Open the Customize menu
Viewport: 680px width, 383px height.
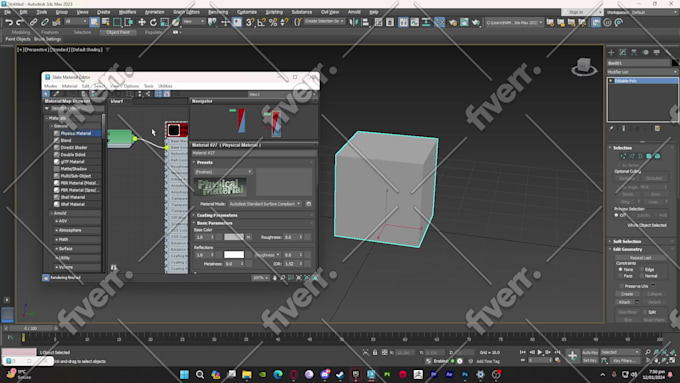tap(247, 12)
